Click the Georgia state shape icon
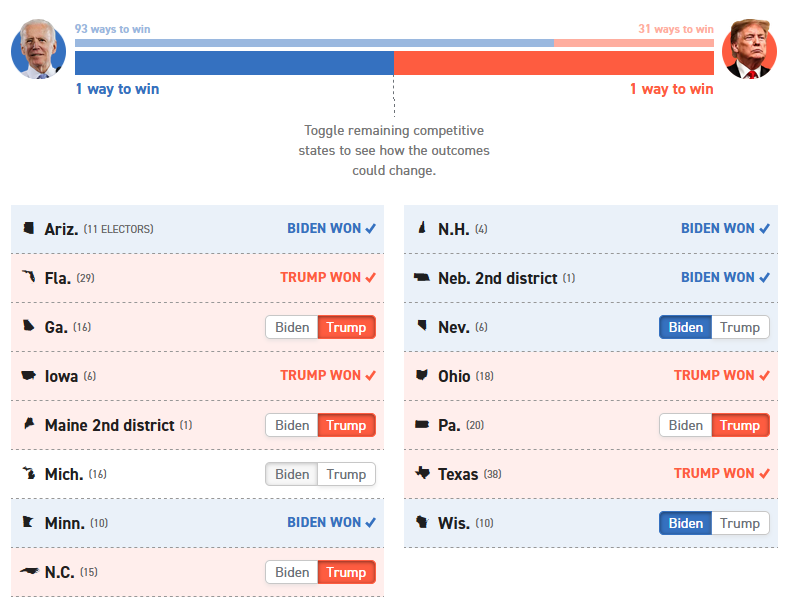The height and width of the screenshot is (616, 792). pyautogui.click(x=29, y=326)
